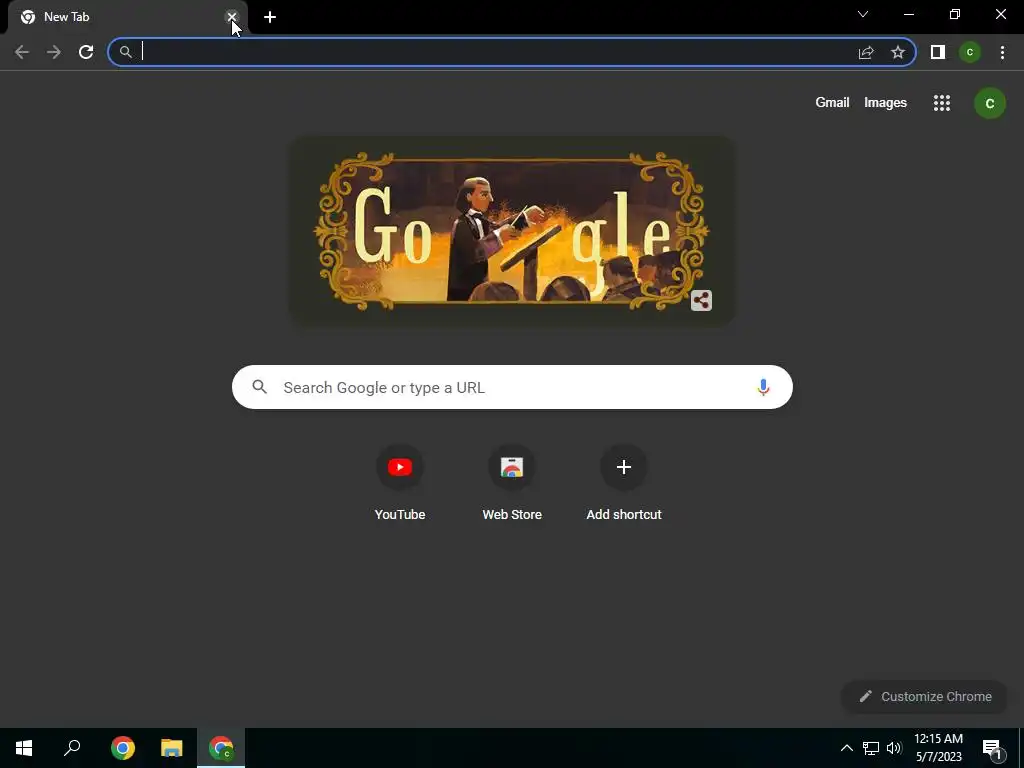Image resolution: width=1024 pixels, height=768 pixels.
Task: Click the Google account avatar on the page
Action: click(989, 103)
